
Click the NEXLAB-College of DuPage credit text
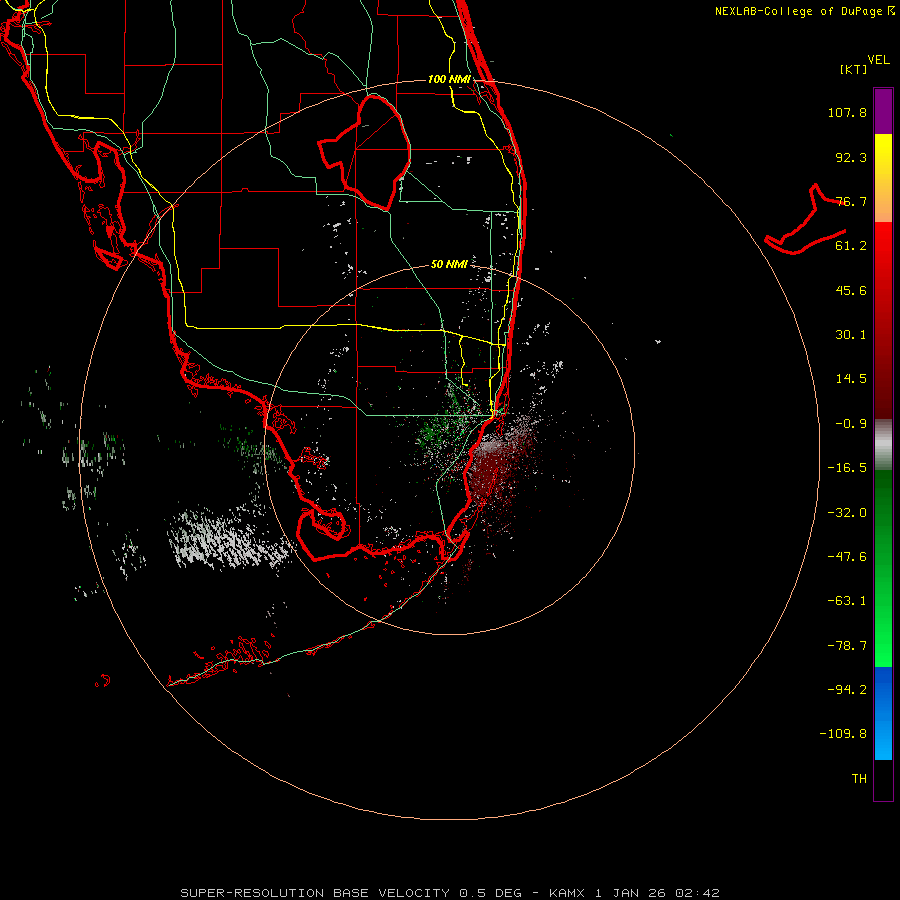tap(805, 11)
